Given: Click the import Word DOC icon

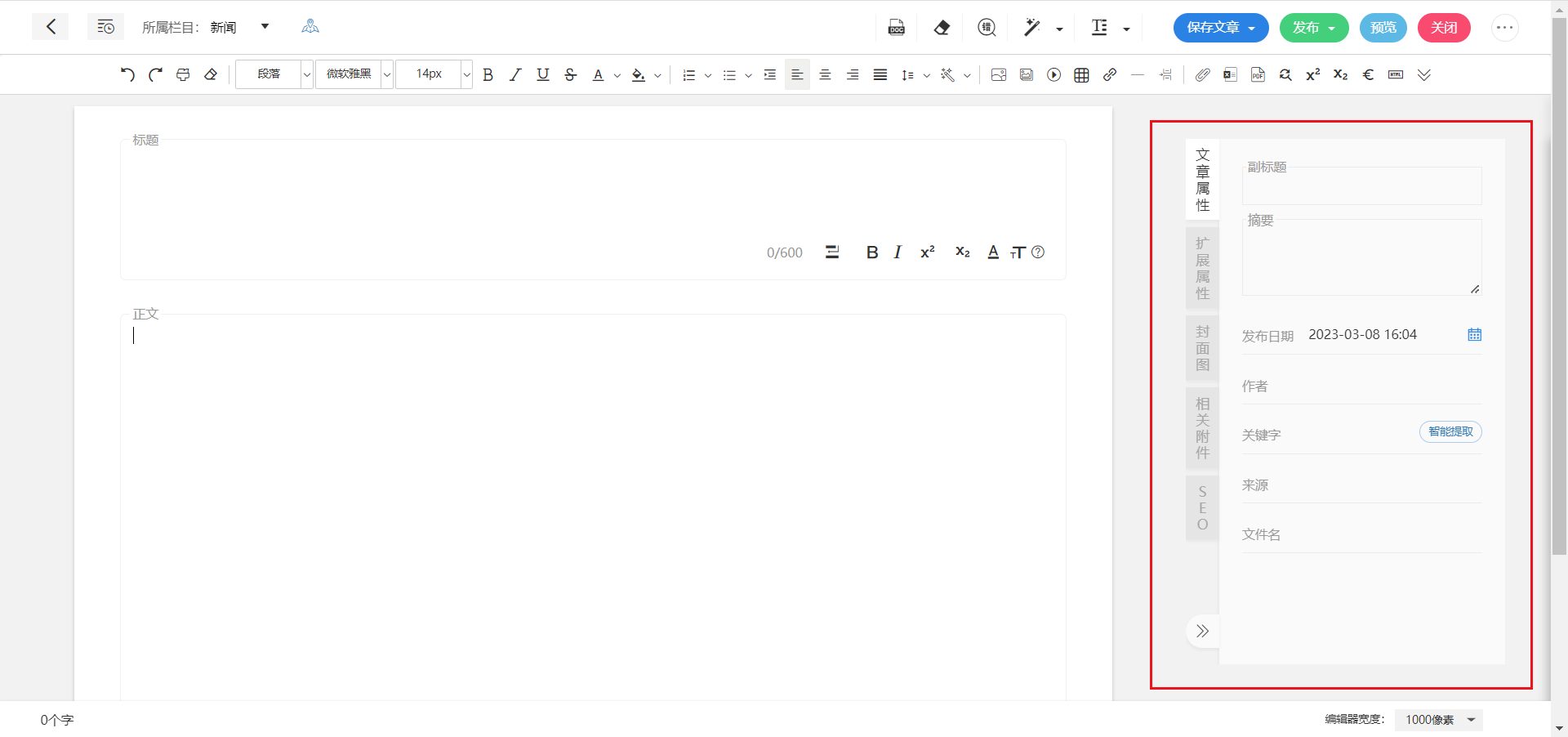Looking at the screenshot, I should point(896,28).
